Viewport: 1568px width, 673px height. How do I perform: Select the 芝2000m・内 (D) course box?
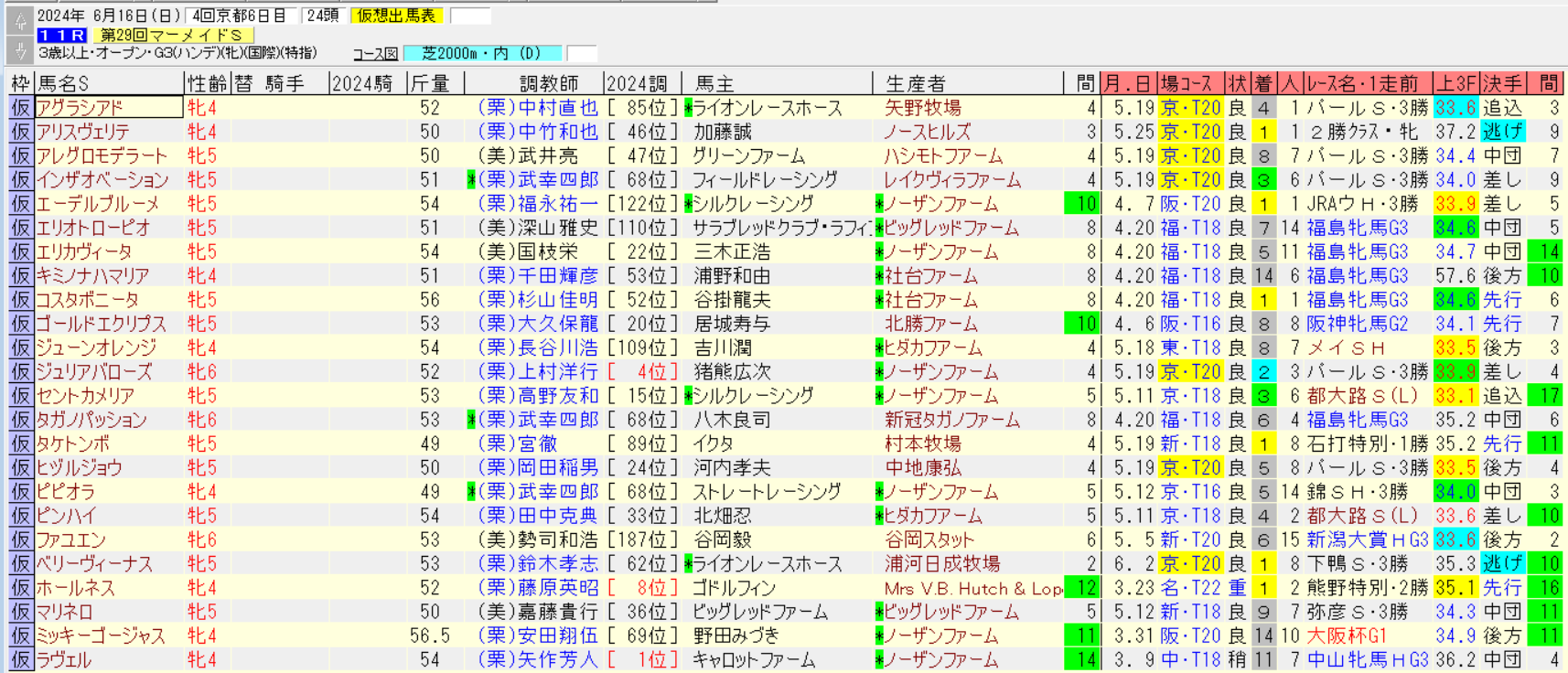click(482, 53)
